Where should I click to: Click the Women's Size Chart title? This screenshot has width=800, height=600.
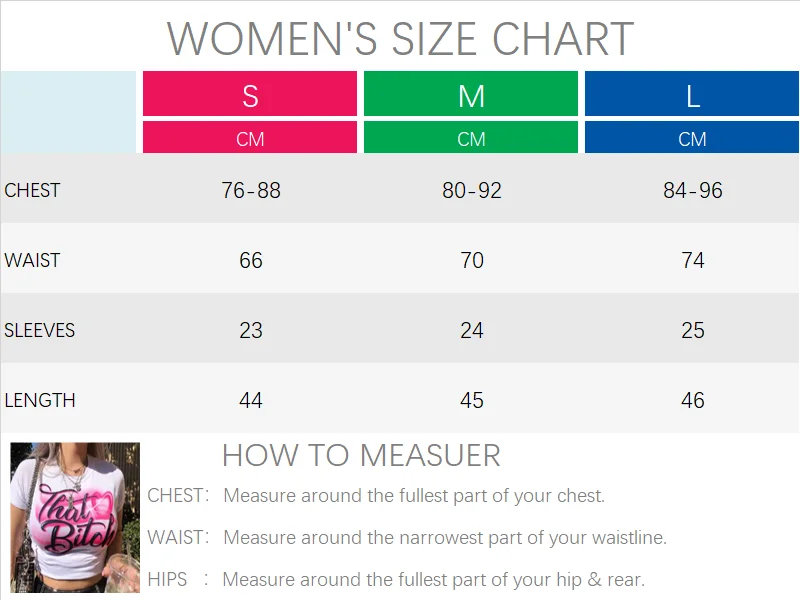400,38
